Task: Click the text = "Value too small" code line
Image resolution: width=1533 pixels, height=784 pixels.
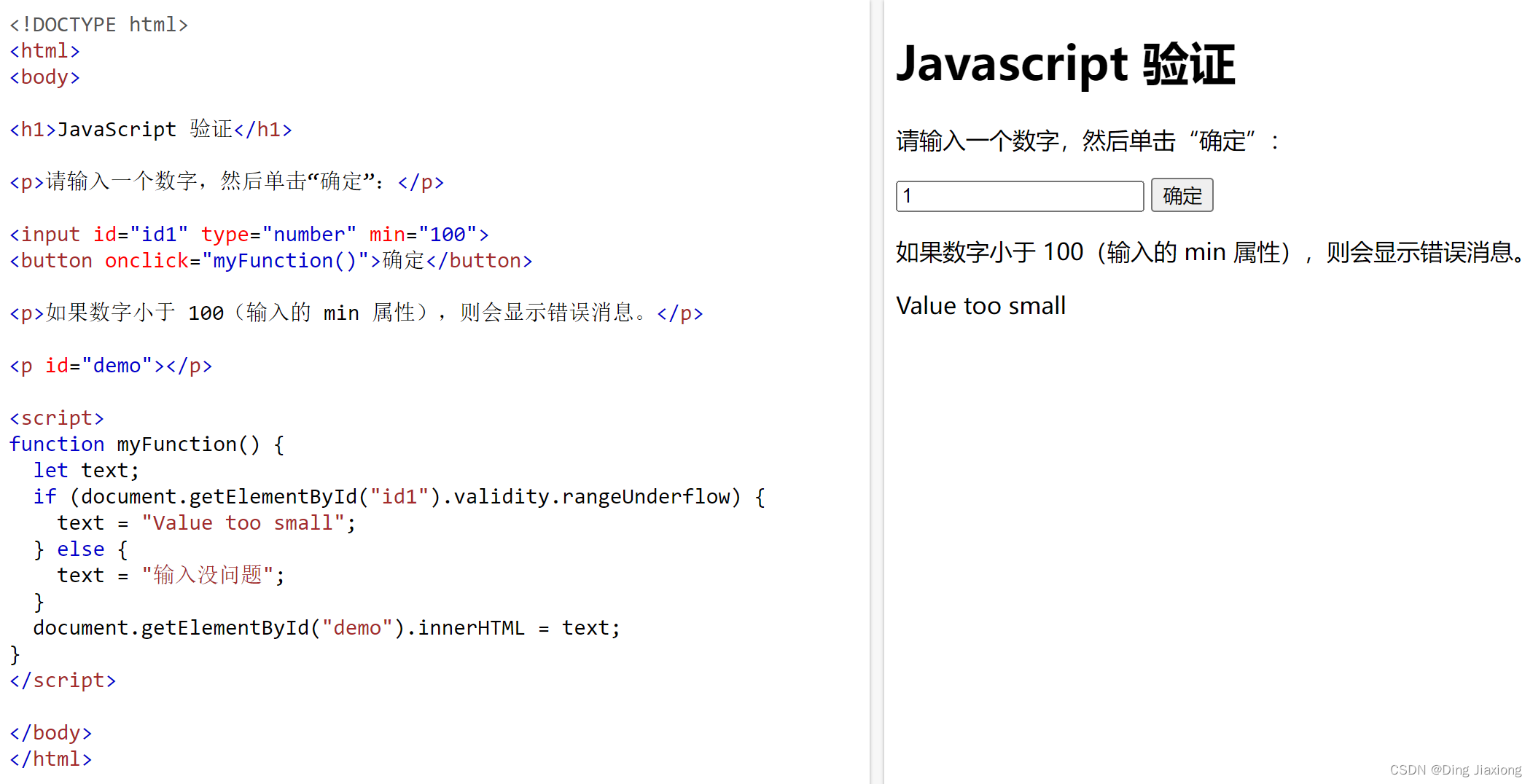Action: (206, 523)
